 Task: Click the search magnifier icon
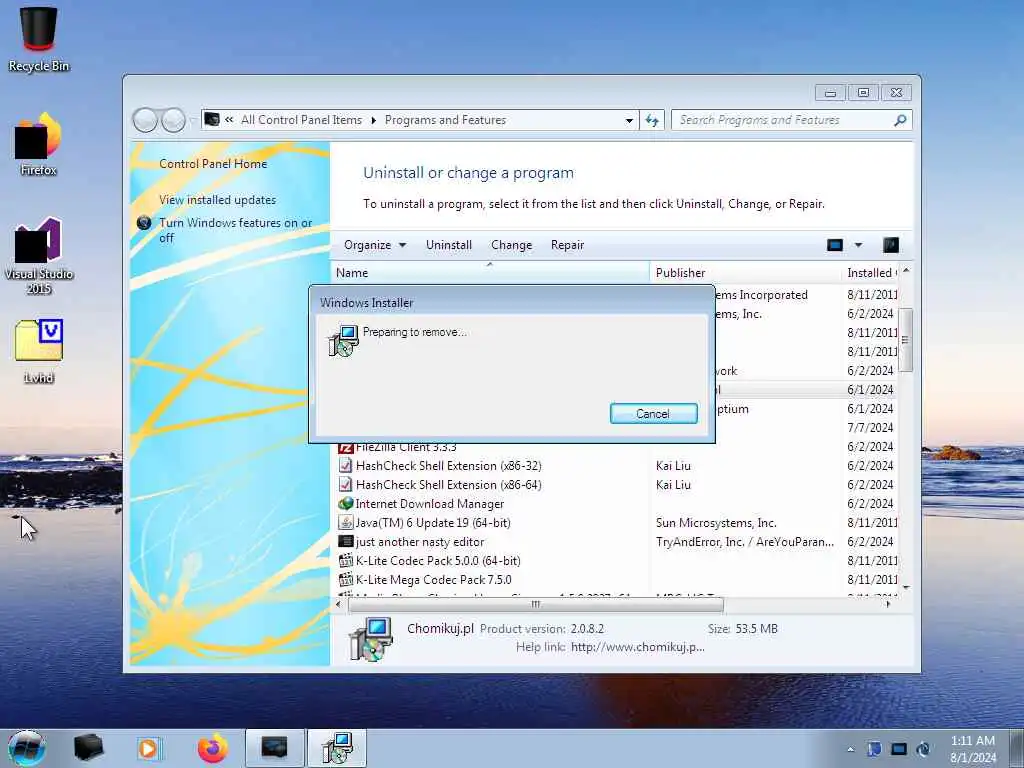900,120
